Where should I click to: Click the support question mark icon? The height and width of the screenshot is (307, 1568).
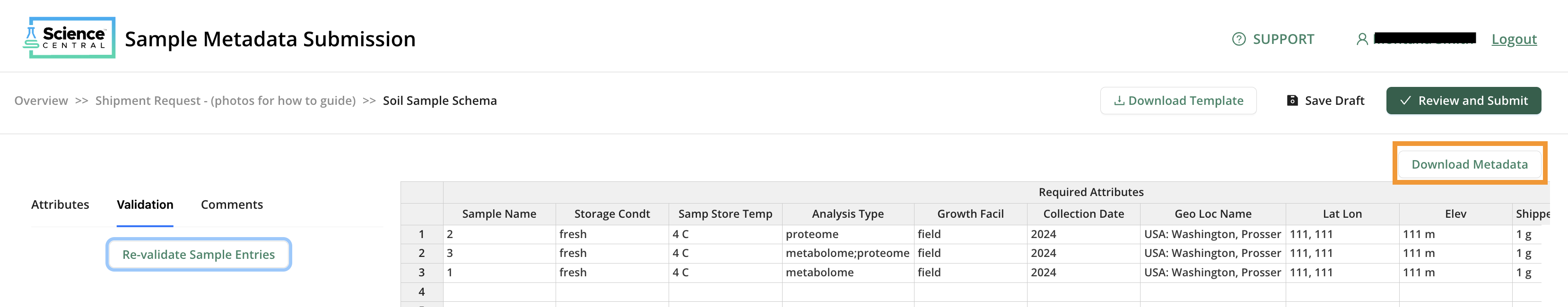[x=1238, y=39]
